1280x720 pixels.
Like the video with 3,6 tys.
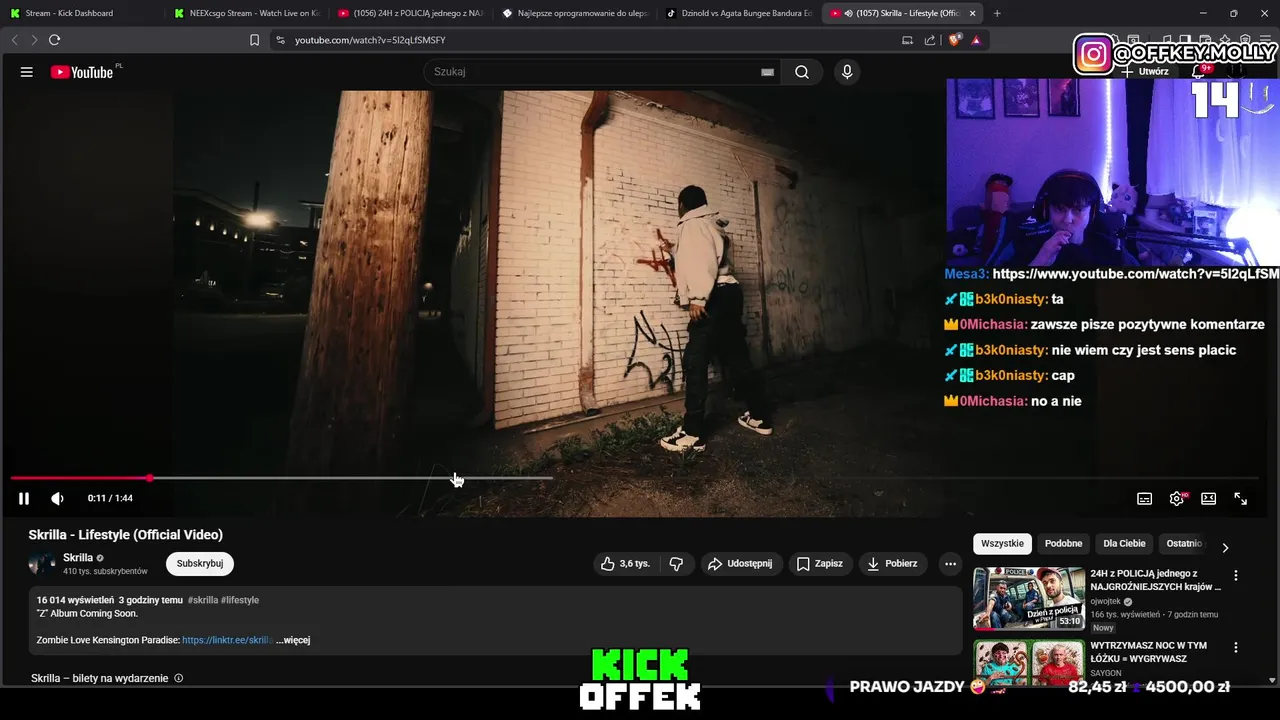click(x=626, y=564)
